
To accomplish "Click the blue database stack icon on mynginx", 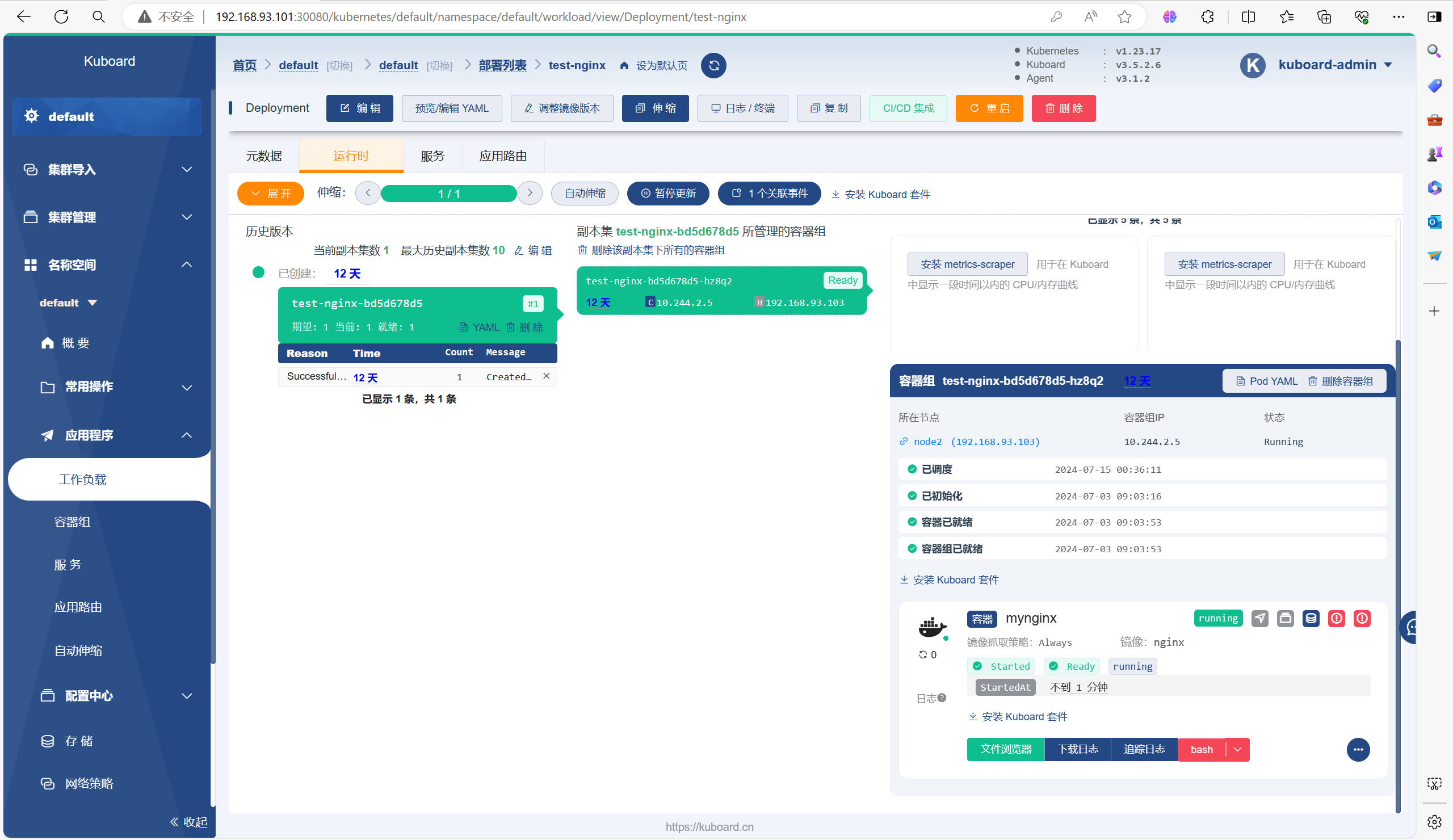I will pyautogui.click(x=1311, y=619).
